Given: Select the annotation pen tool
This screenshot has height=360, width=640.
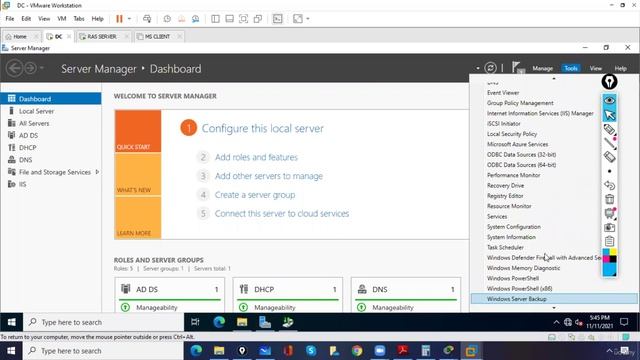Looking at the screenshot, I should 609,129.
